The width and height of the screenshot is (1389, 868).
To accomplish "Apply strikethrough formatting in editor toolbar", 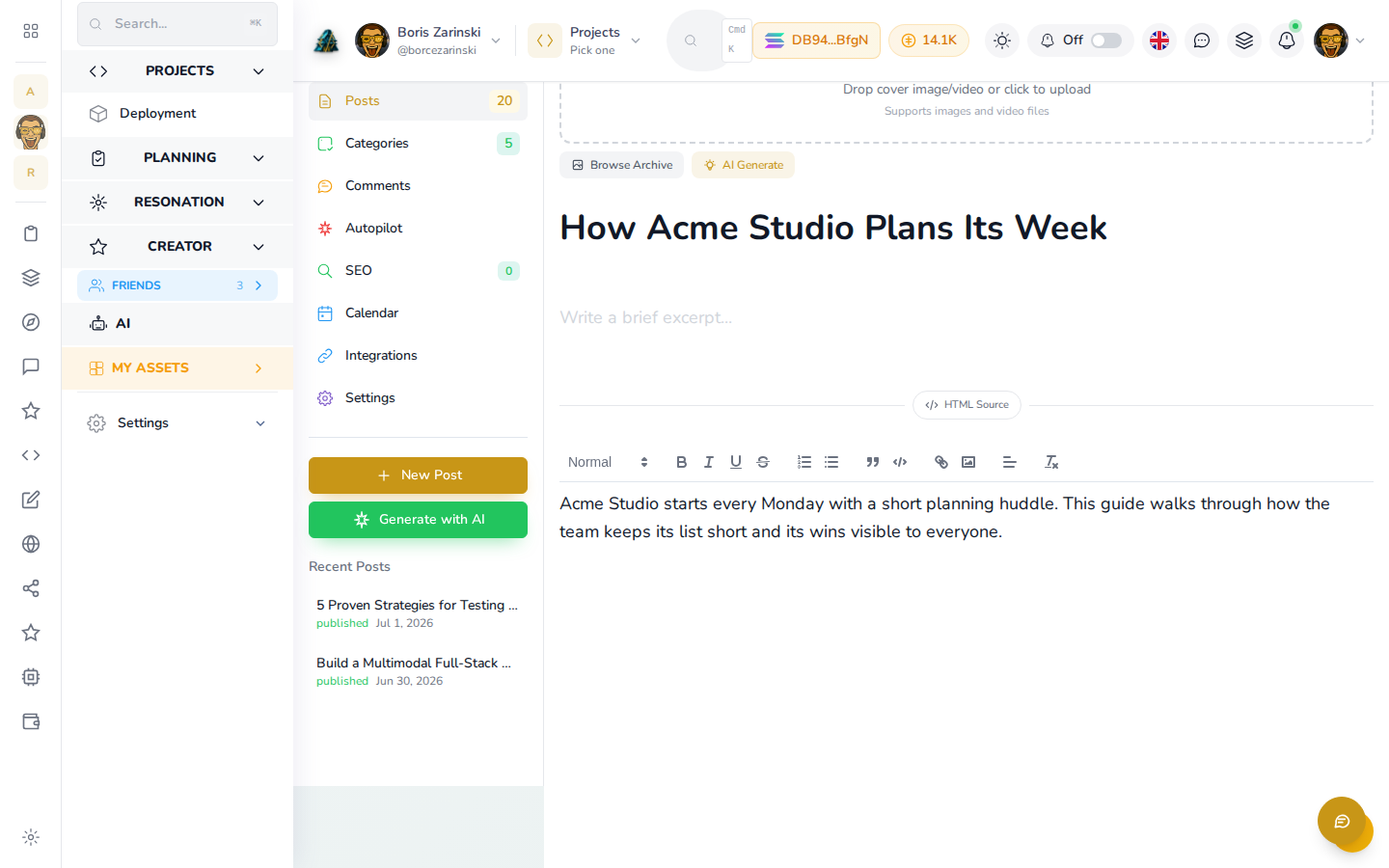I will click(x=763, y=462).
